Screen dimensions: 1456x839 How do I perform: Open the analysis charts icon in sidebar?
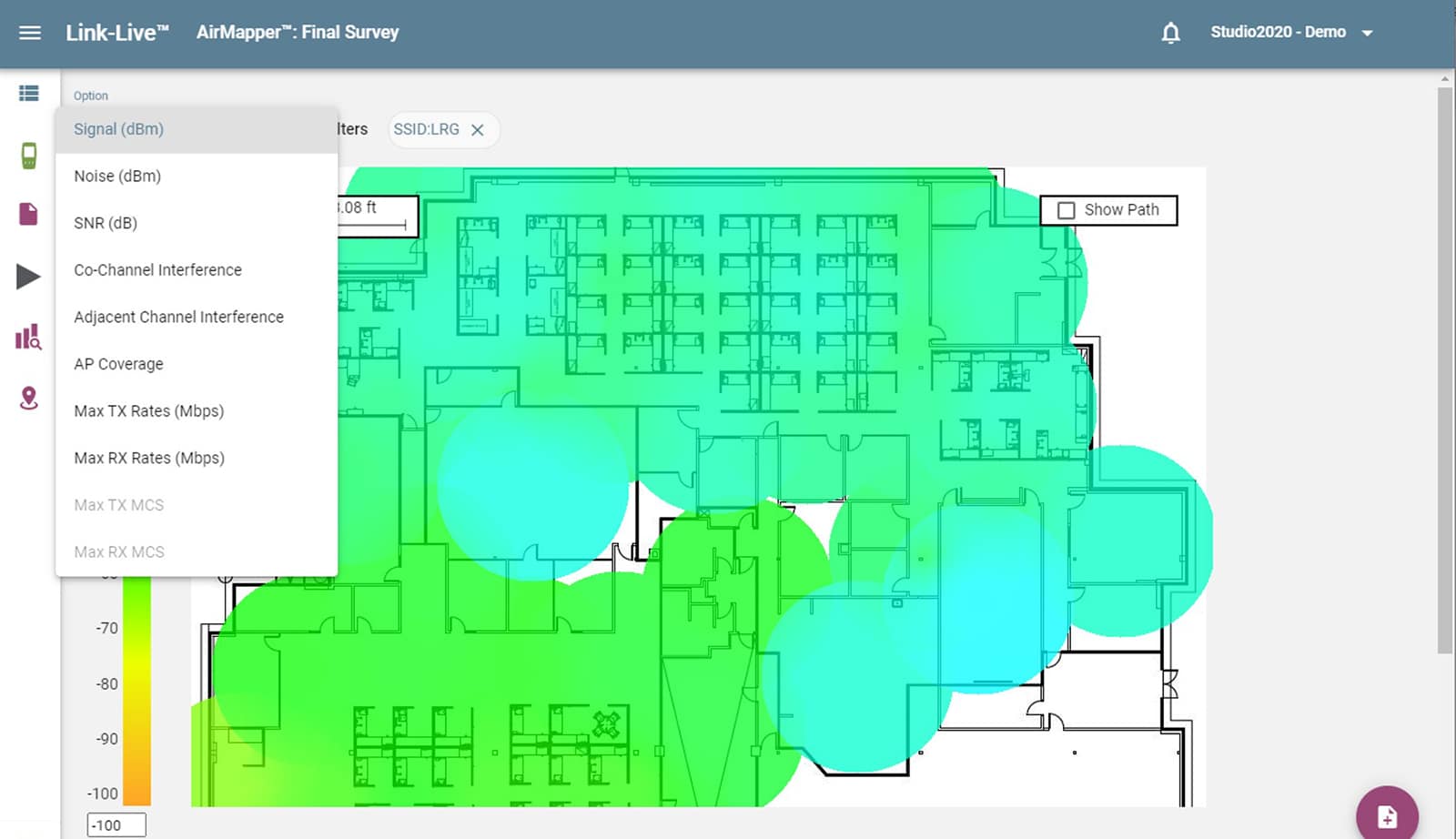(27, 338)
